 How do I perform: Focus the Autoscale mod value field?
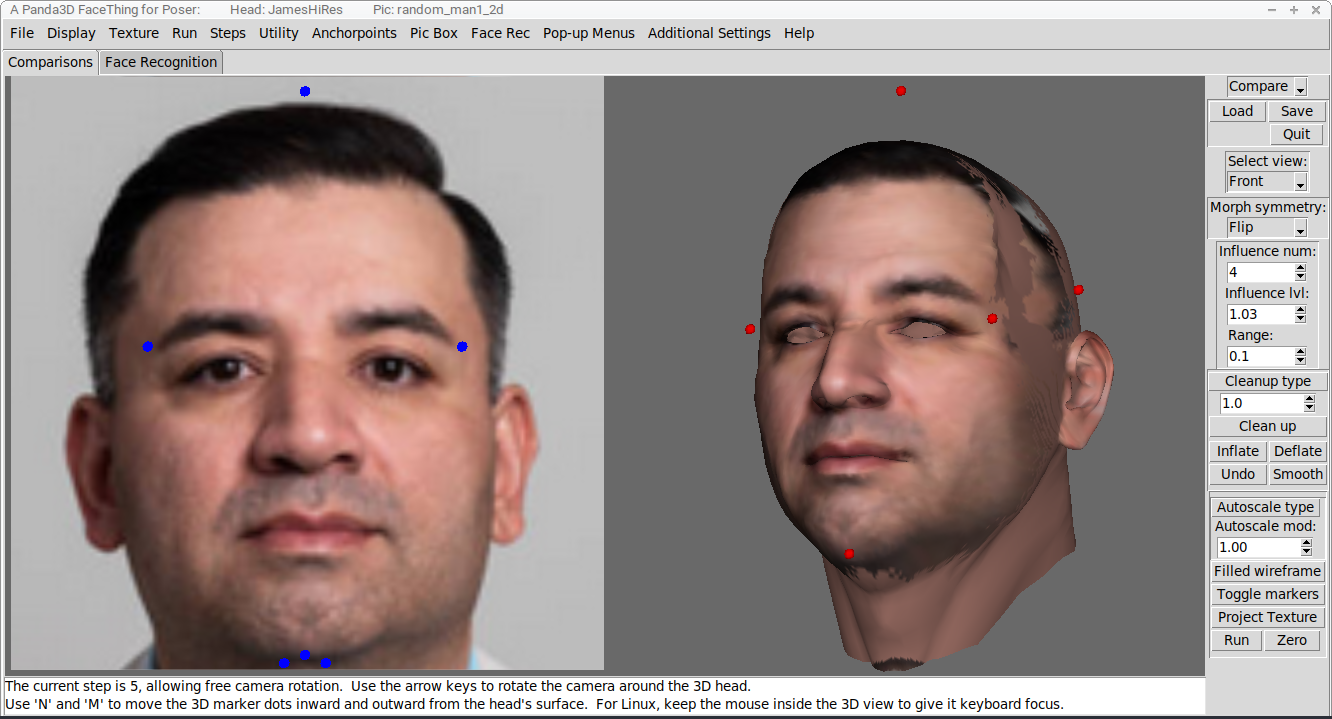point(1258,547)
